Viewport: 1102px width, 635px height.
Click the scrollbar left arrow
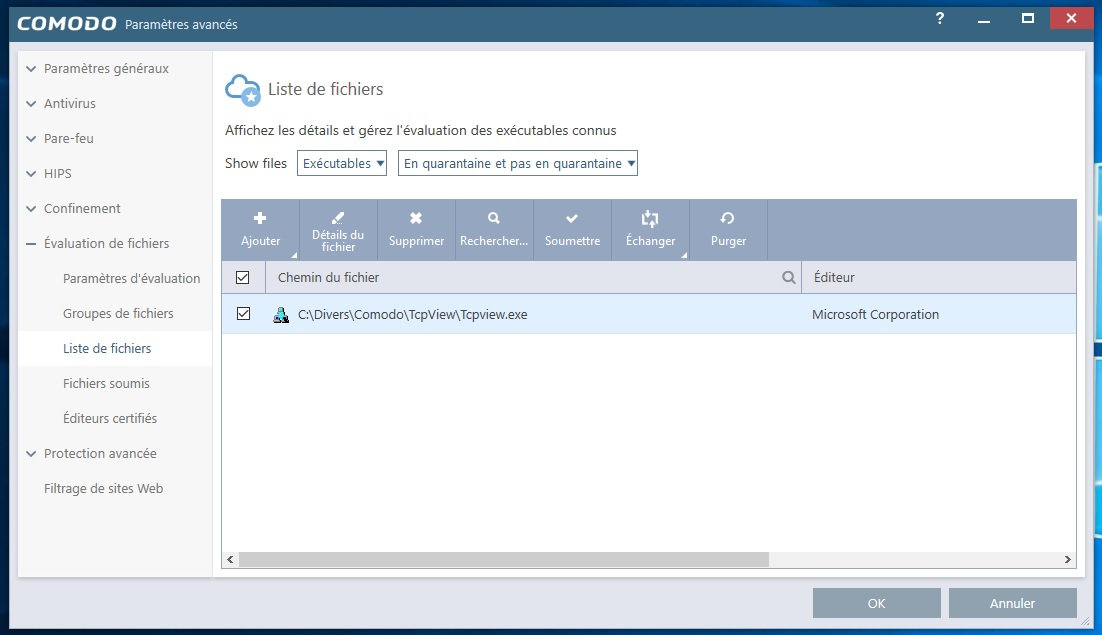230,559
